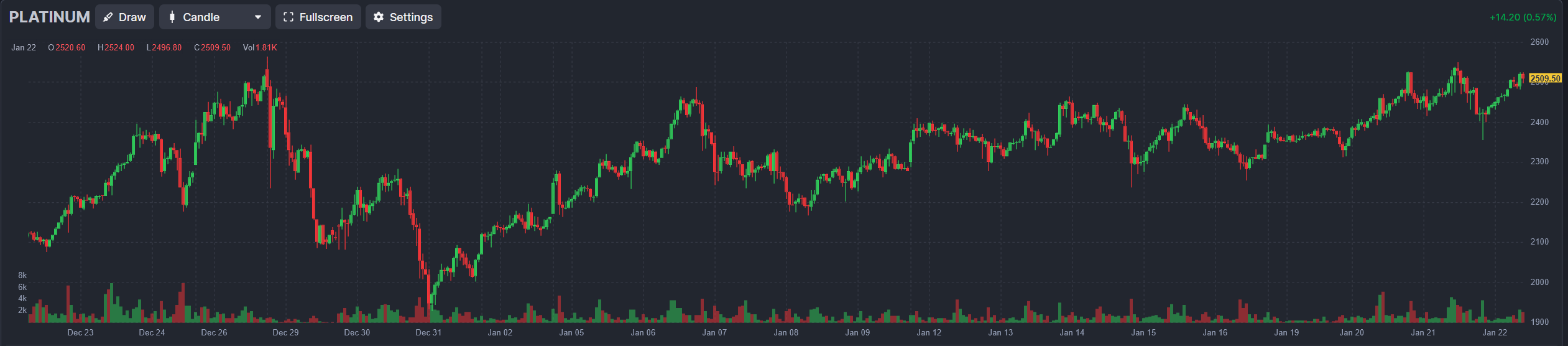Click the 1900 price axis label
This screenshot has width=1568, height=346.
[x=1539, y=322]
